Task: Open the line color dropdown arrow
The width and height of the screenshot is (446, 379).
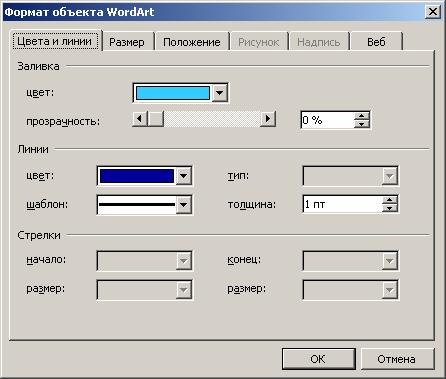Action: (184, 175)
